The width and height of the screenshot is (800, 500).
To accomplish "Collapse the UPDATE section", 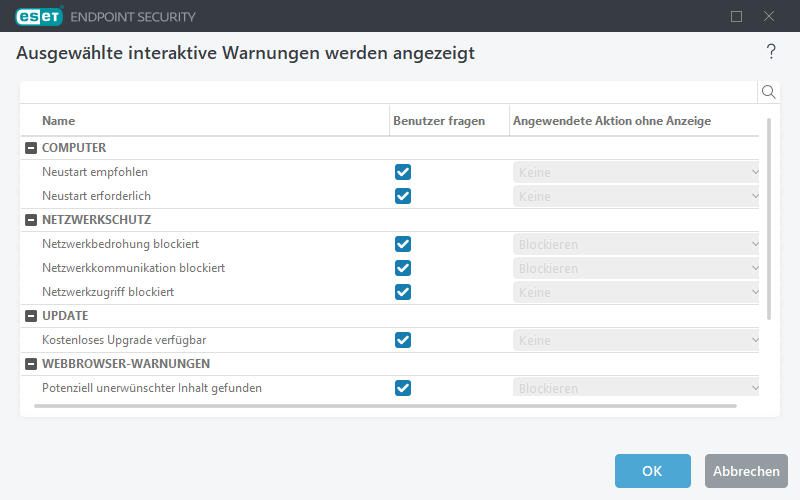I will pyautogui.click(x=31, y=316).
